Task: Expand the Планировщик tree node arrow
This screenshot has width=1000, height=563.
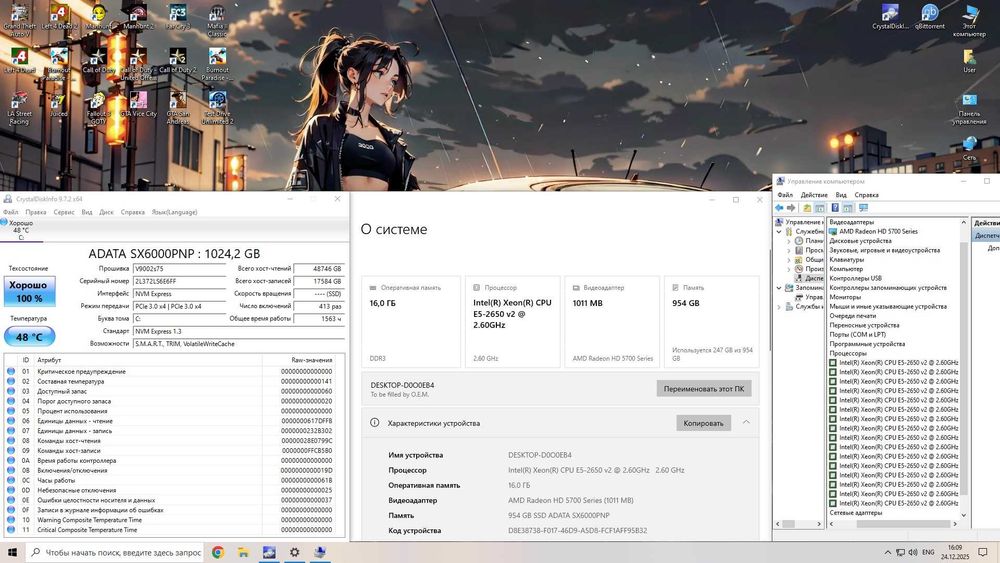Action: point(789,241)
